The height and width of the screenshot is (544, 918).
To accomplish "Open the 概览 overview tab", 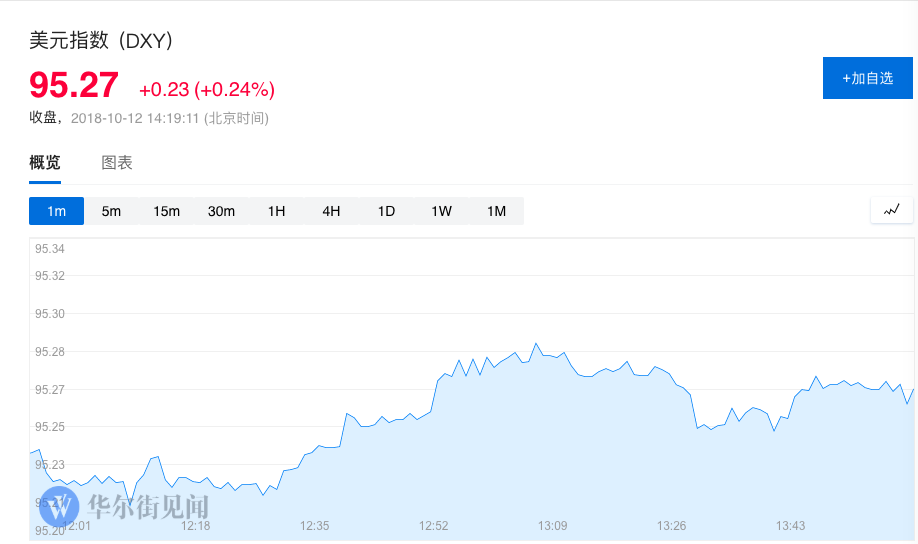I will [45, 163].
